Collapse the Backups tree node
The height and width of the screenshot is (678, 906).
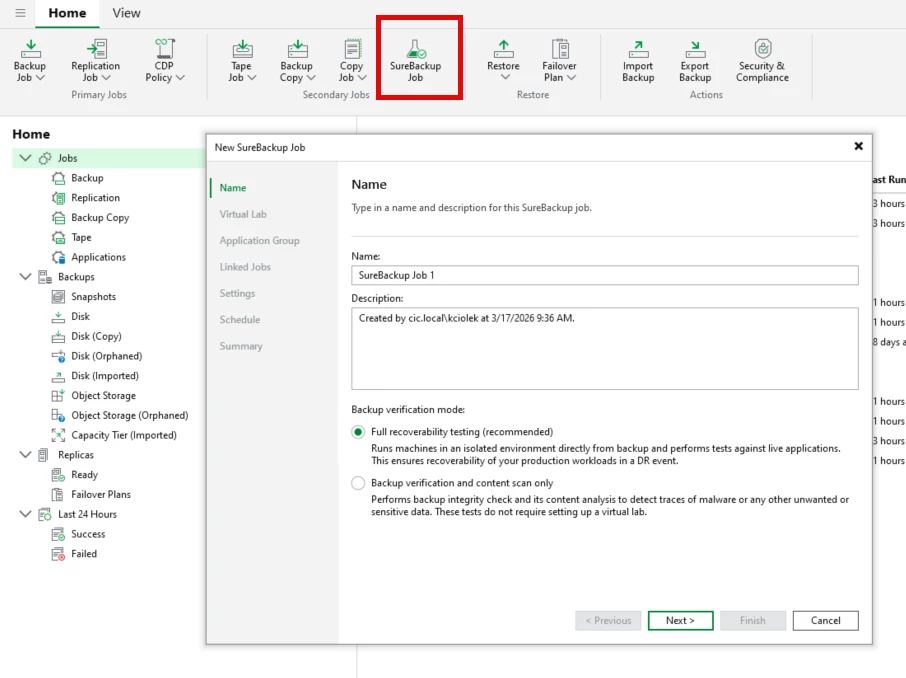point(25,276)
